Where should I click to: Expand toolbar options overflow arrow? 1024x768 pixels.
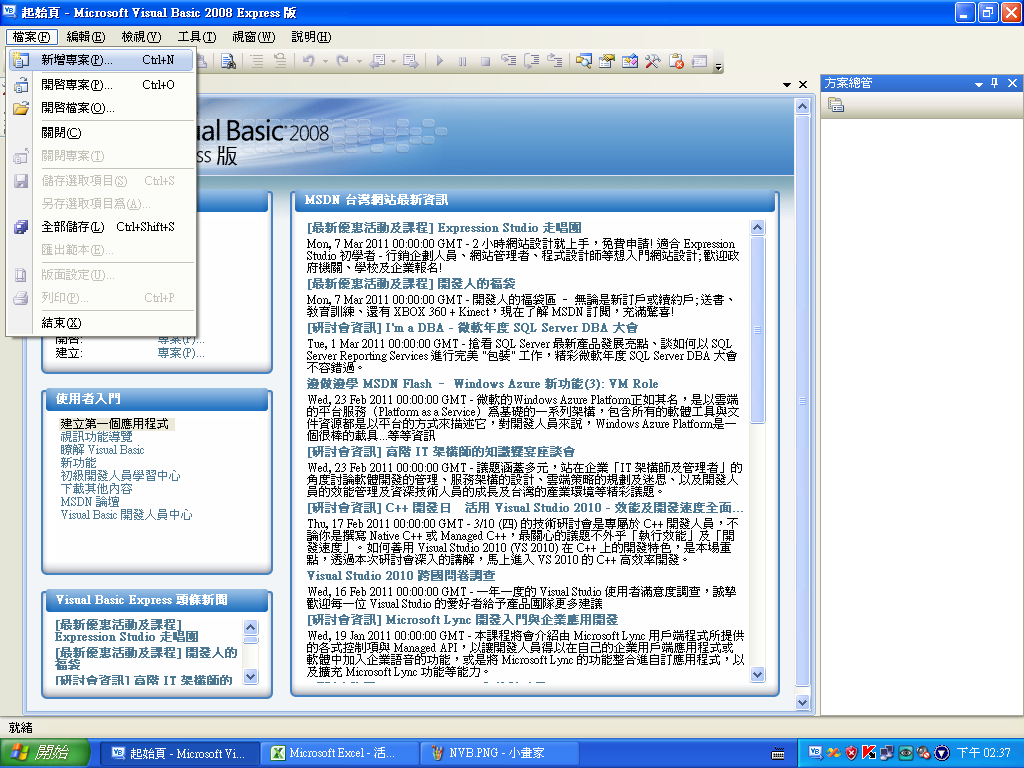pyautogui.click(x=718, y=65)
